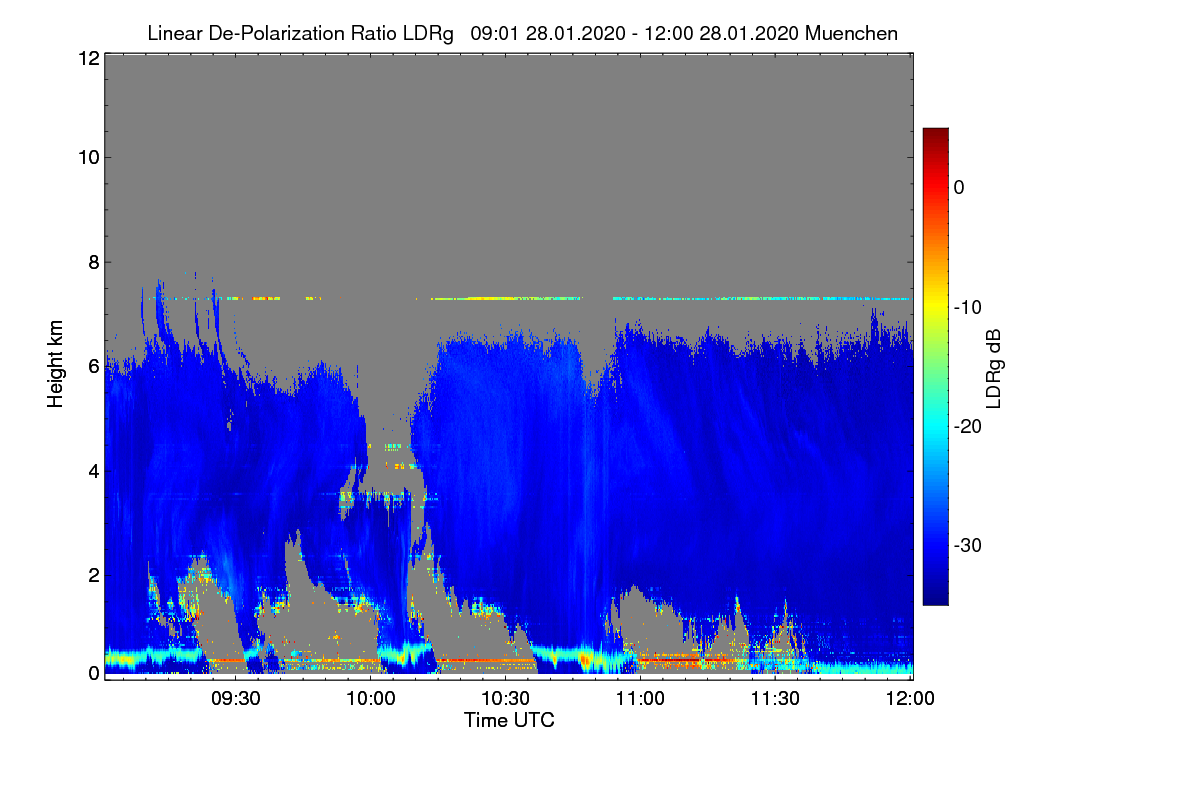
Task: Click the height tick label 0
Action: click(92, 673)
